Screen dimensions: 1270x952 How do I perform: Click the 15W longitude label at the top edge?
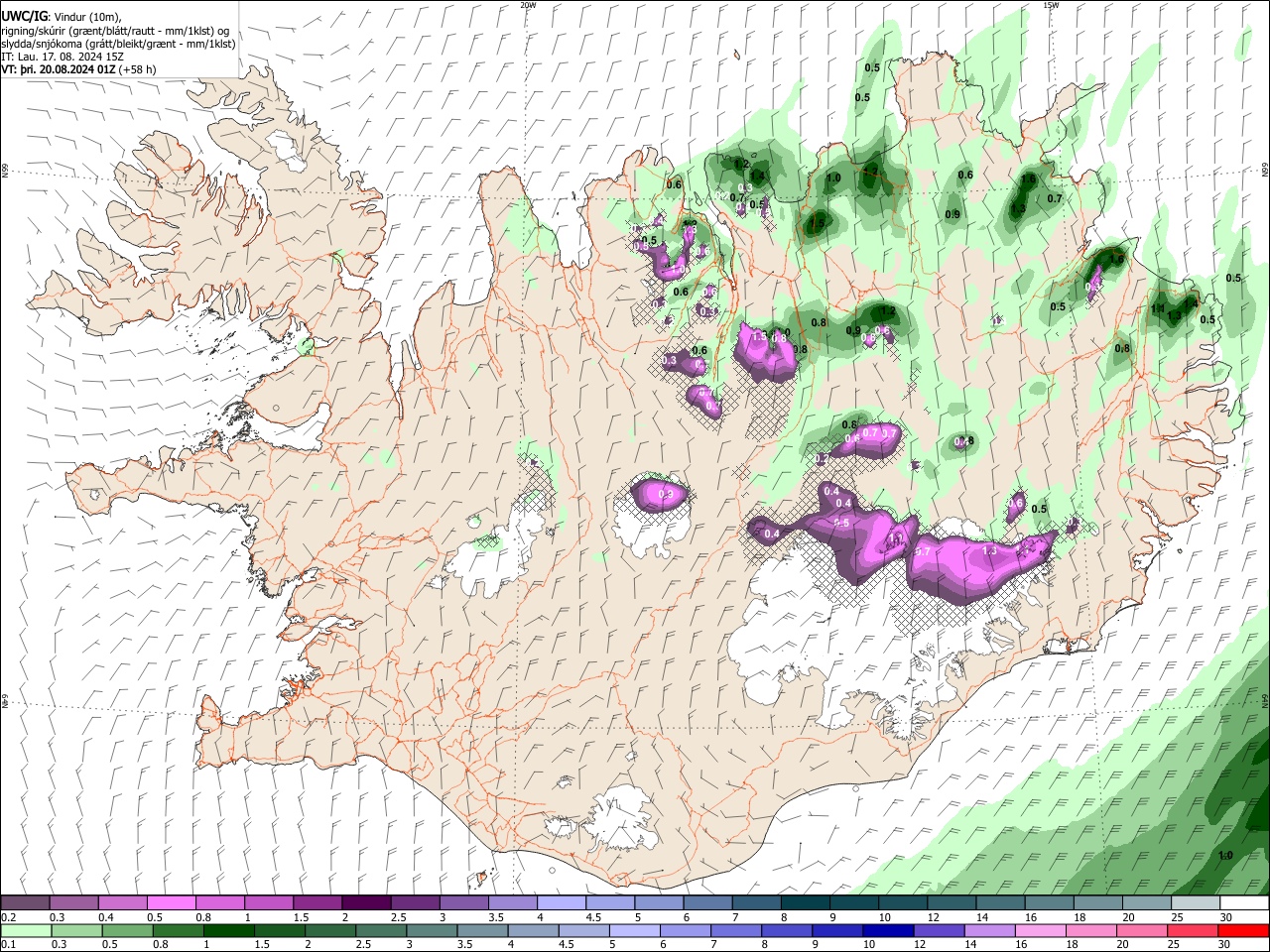point(1051,5)
